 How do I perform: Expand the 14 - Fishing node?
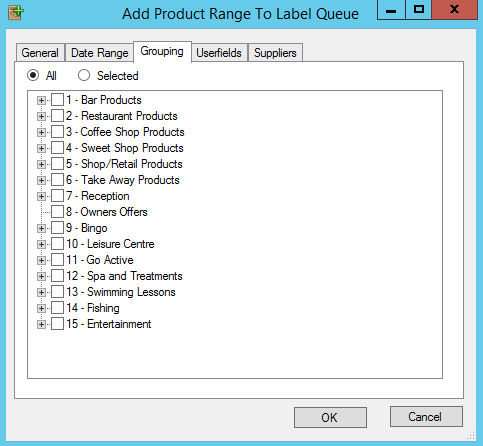tap(41, 308)
